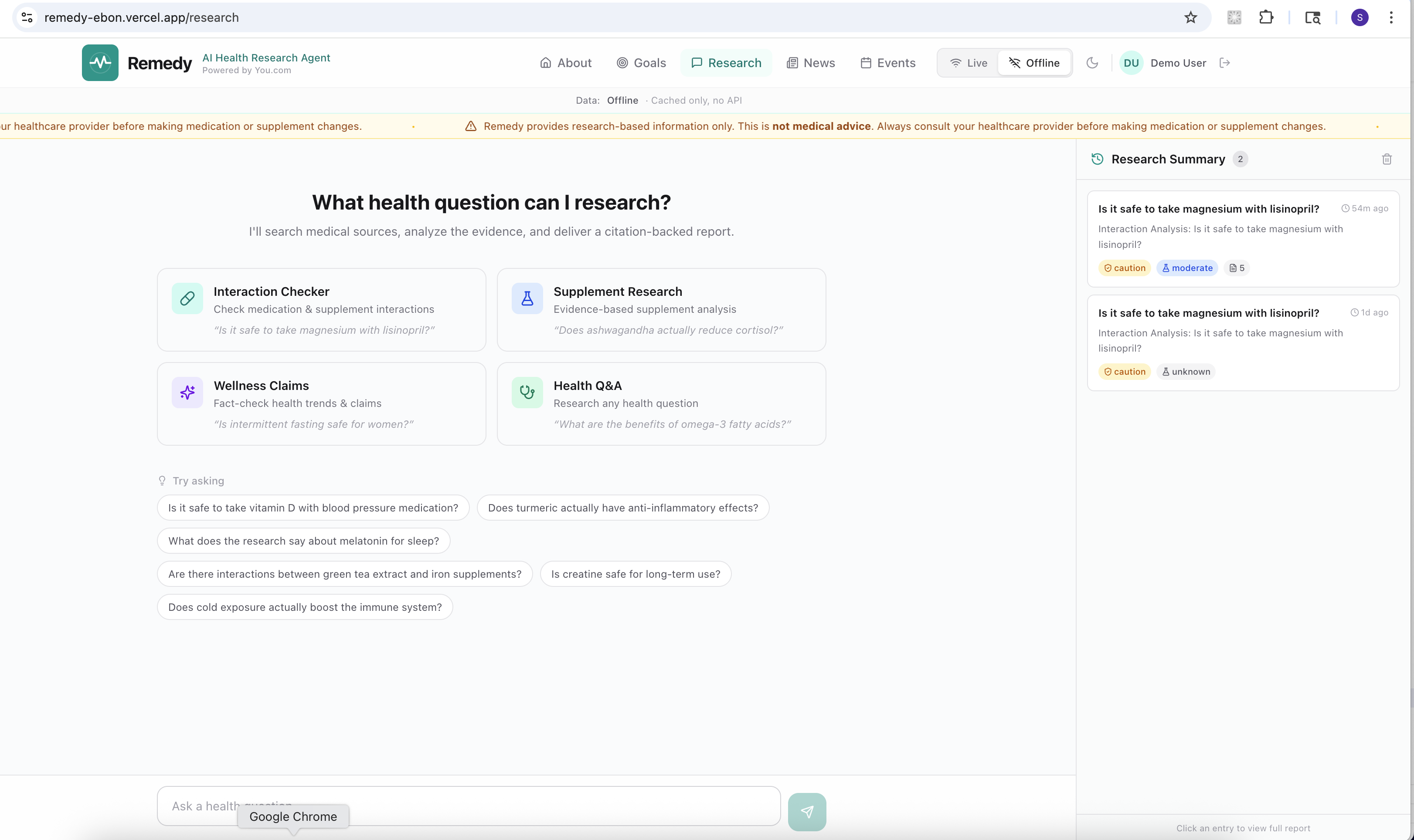
Task: Click the Remedy heartbeat logo icon
Action: click(x=100, y=63)
